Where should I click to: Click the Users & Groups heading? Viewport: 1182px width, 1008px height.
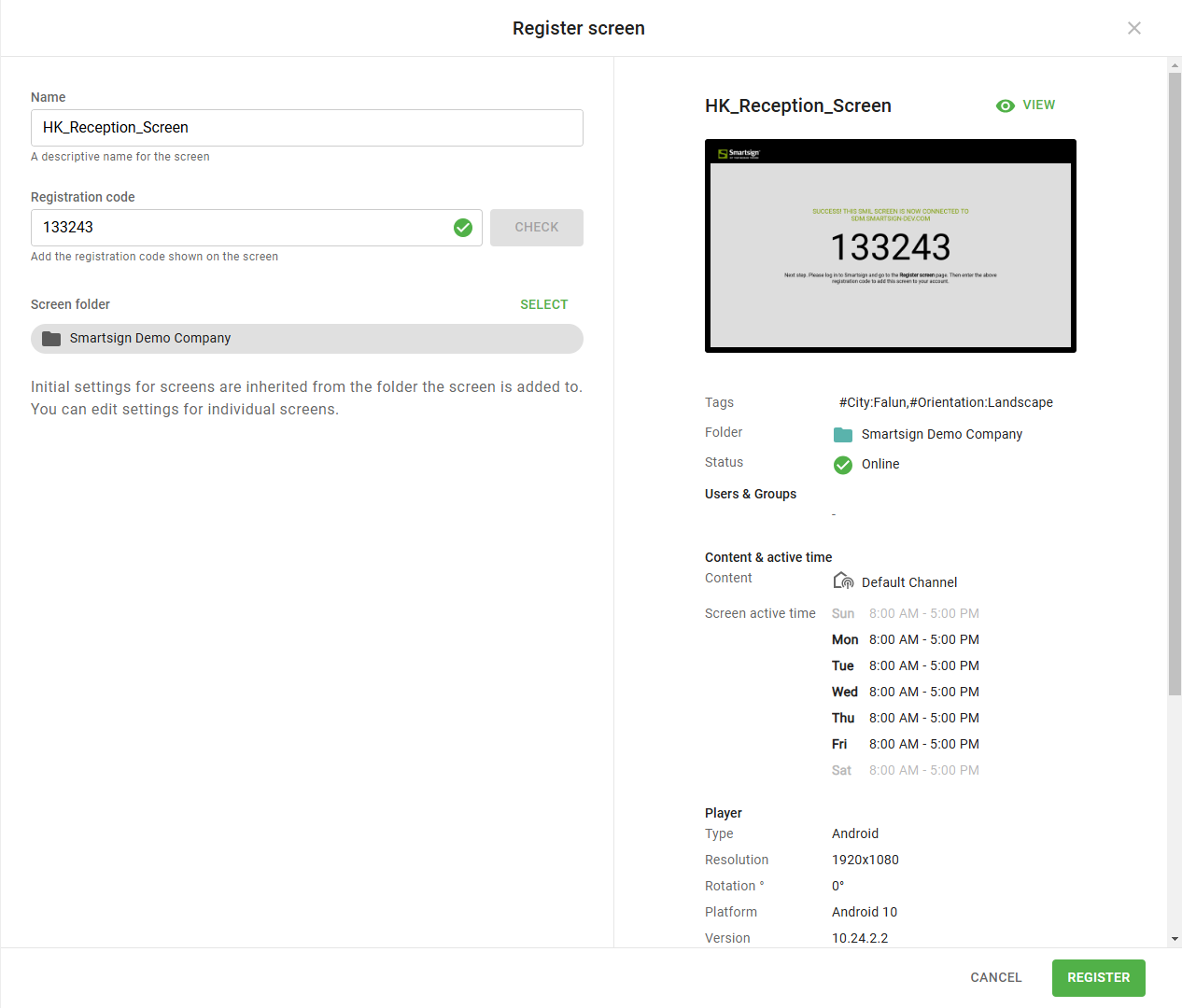pos(751,494)
